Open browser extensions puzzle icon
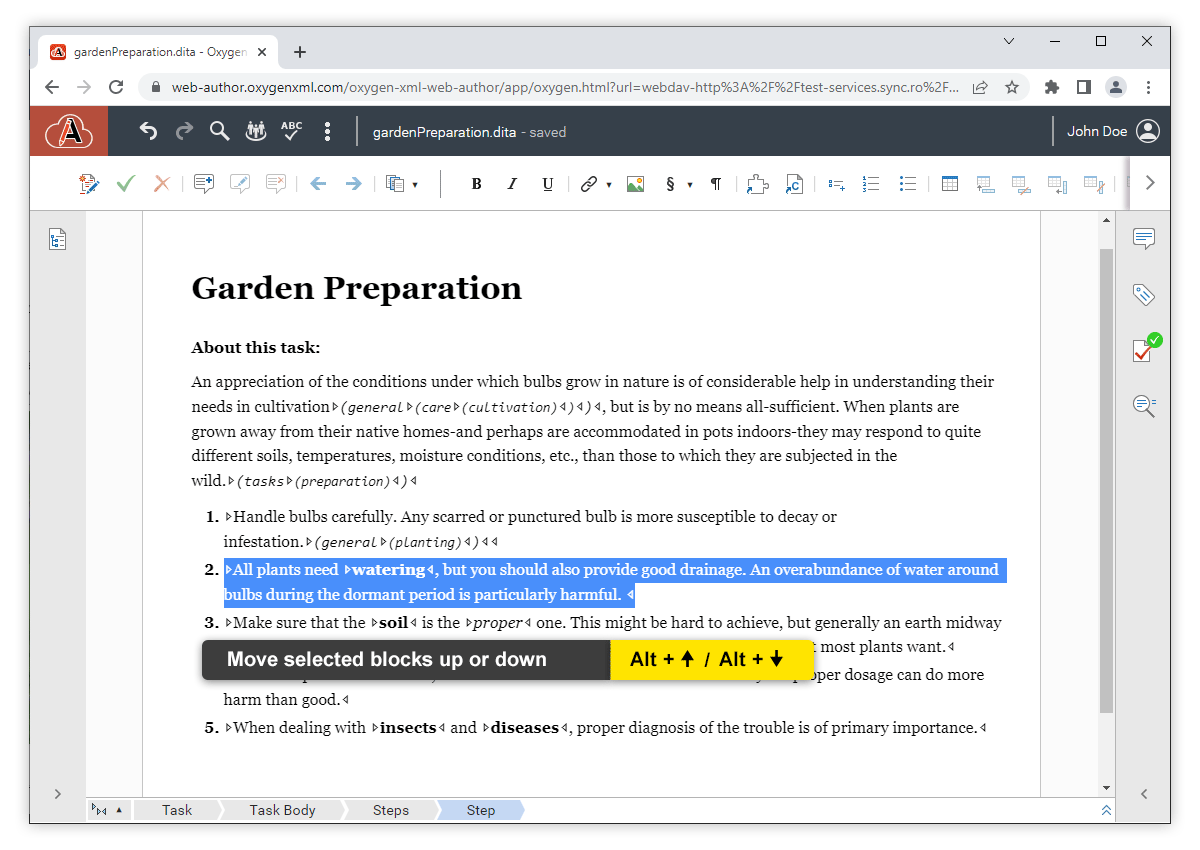The width and height of the screenshot is (1200, 850). click(x=1051, y=87)
